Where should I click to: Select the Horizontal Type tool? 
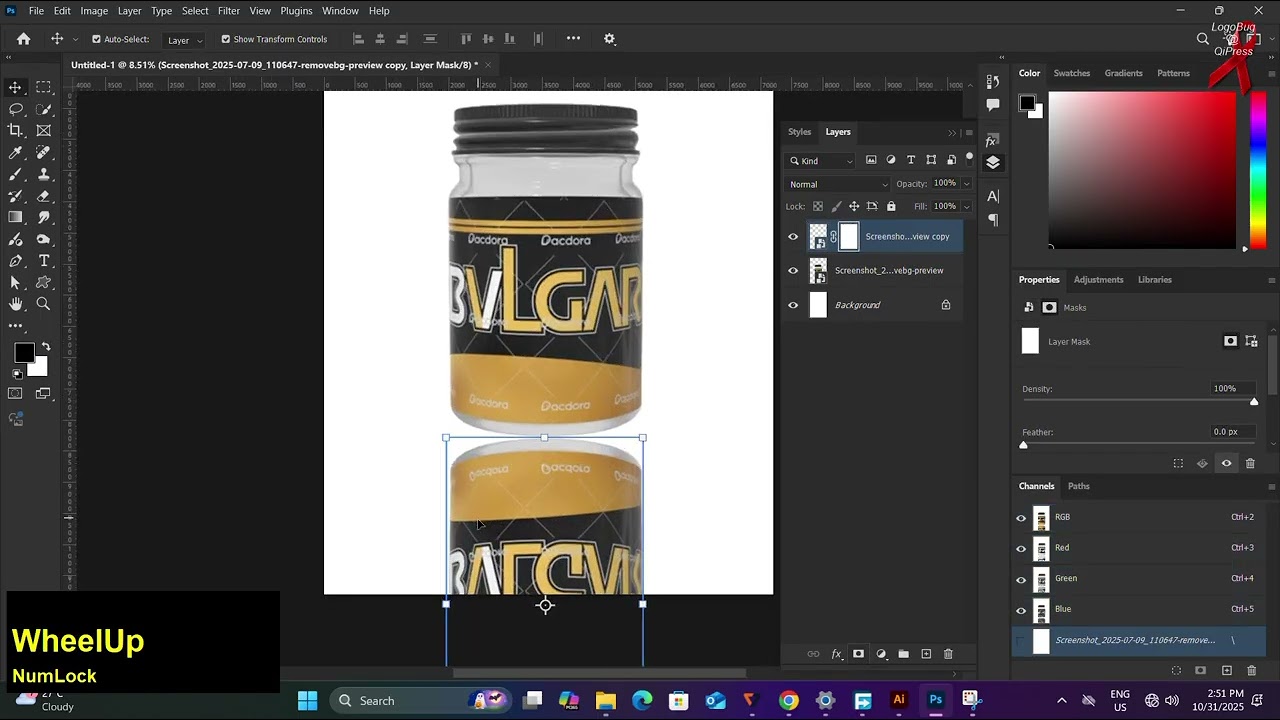coord(44,261)
